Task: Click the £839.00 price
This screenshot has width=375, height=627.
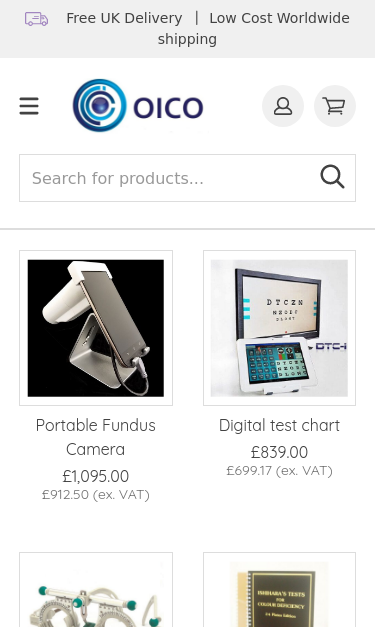Action: pos(279,452)
